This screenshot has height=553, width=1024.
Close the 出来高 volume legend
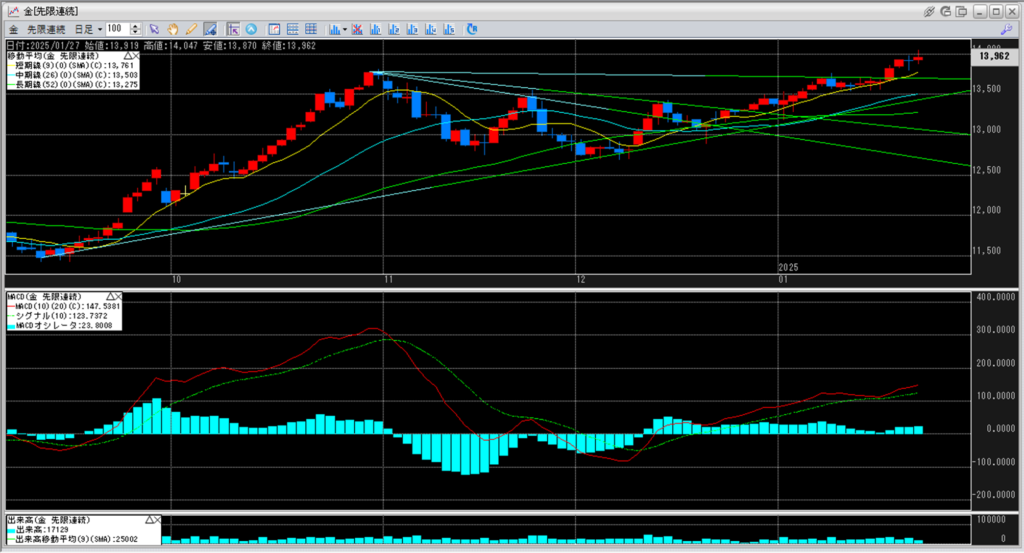(x=160, y=521)
